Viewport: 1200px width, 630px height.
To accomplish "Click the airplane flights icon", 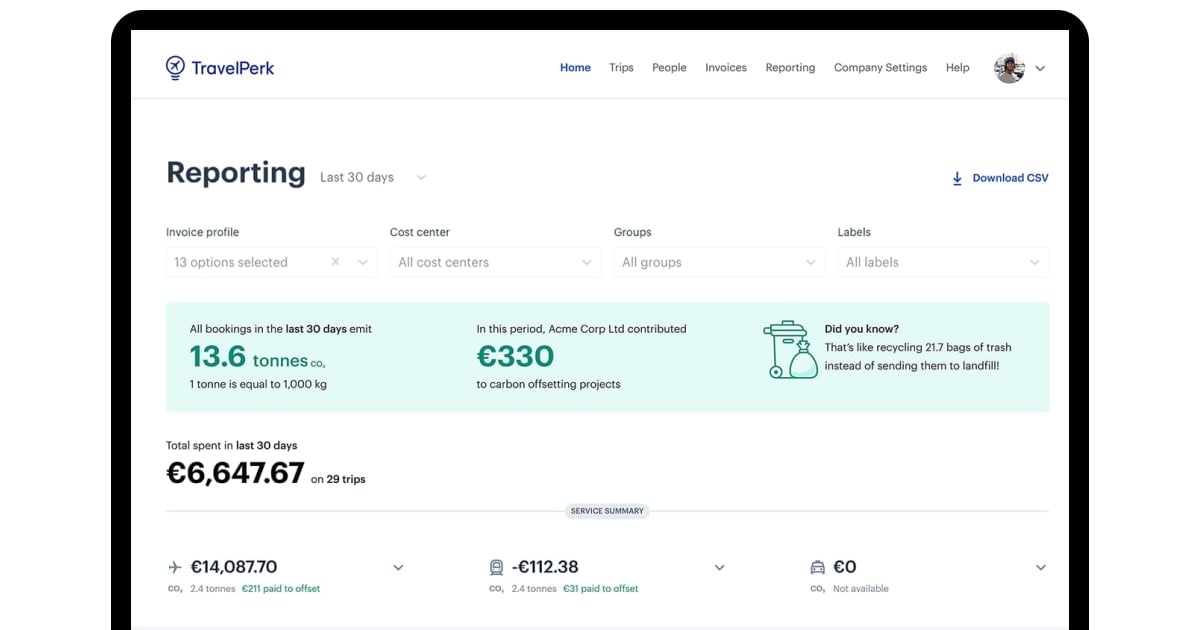I will tap(176, 567).
